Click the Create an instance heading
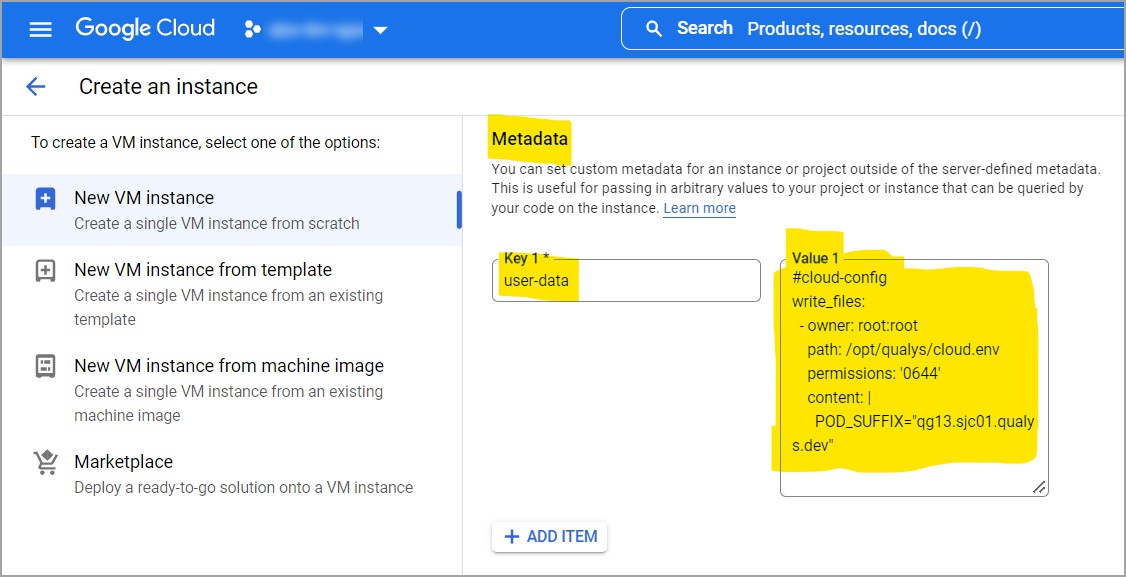1126x577 pixels. (168, 87)
